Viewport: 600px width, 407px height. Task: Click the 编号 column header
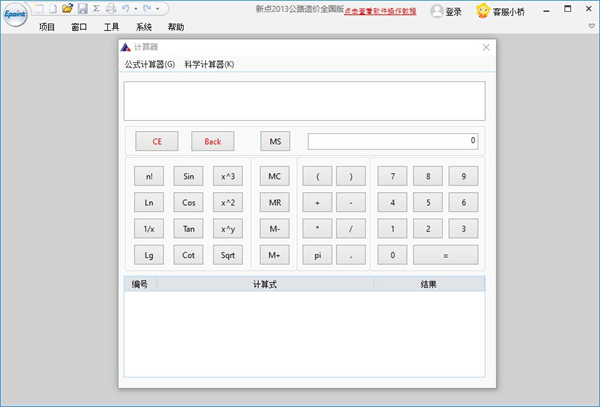click(x=140, y=284)
